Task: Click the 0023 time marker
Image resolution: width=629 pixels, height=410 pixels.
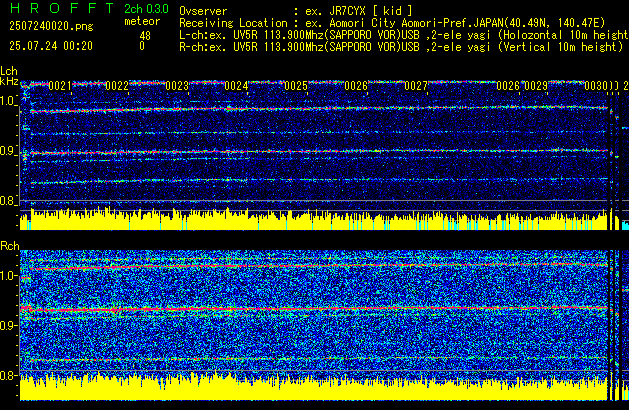Action: [x=177, y=86]
